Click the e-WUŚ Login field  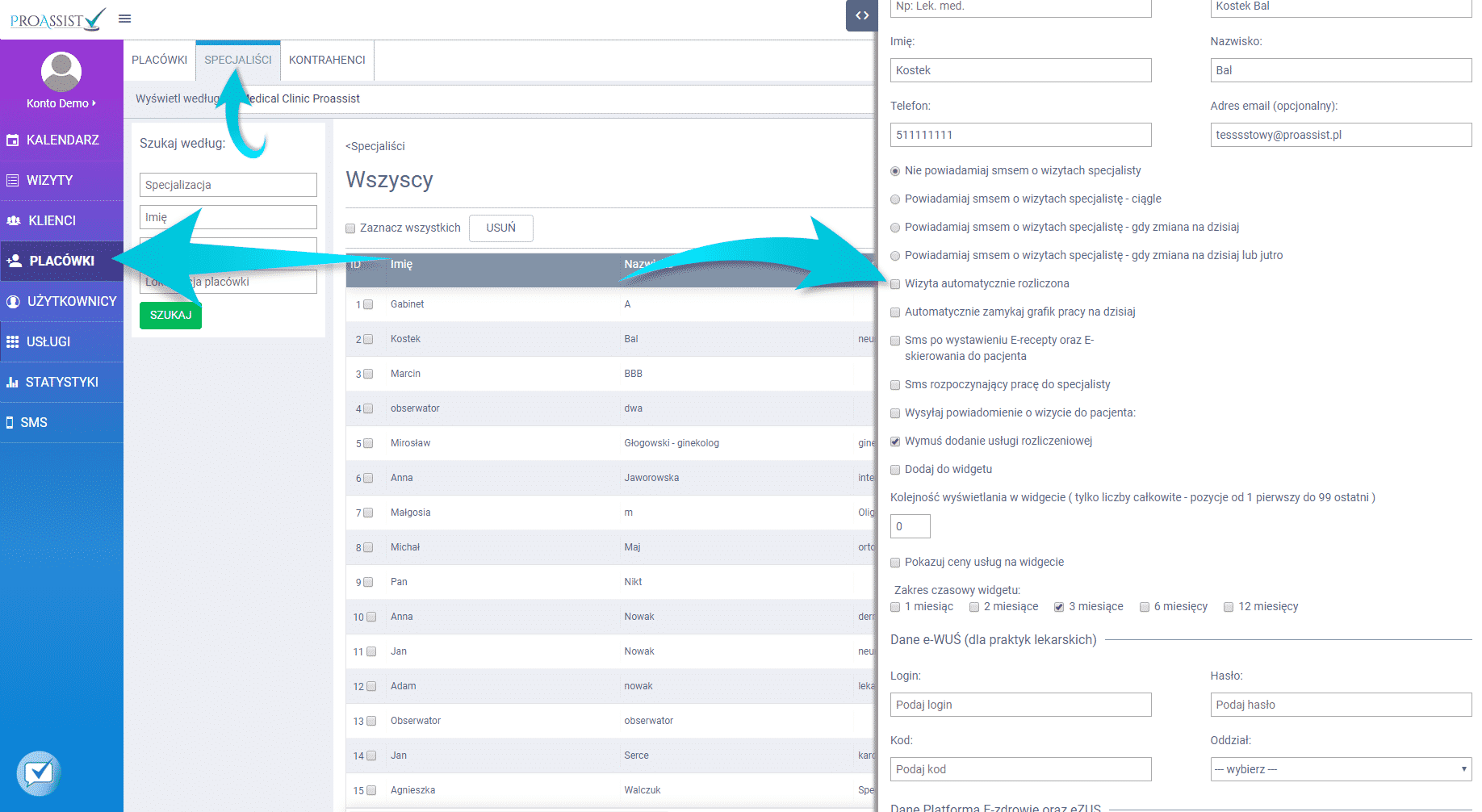1020,705
